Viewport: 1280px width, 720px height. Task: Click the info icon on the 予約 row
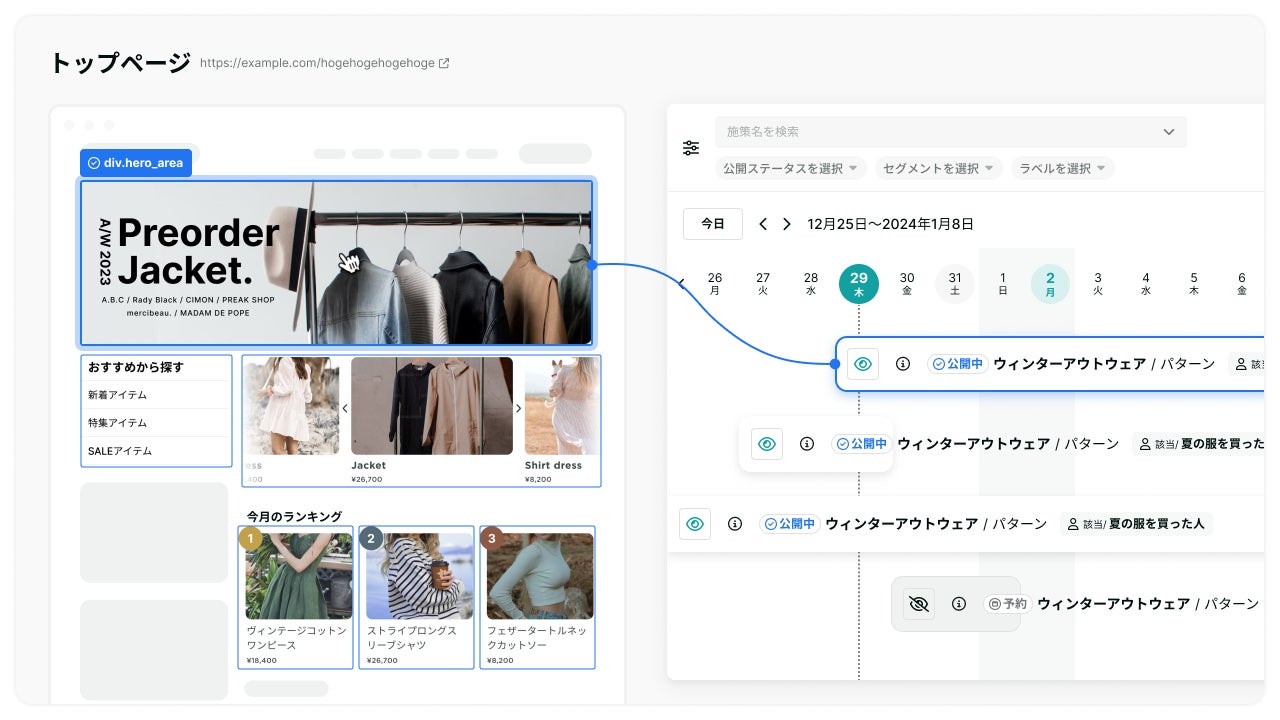[959, 604]
